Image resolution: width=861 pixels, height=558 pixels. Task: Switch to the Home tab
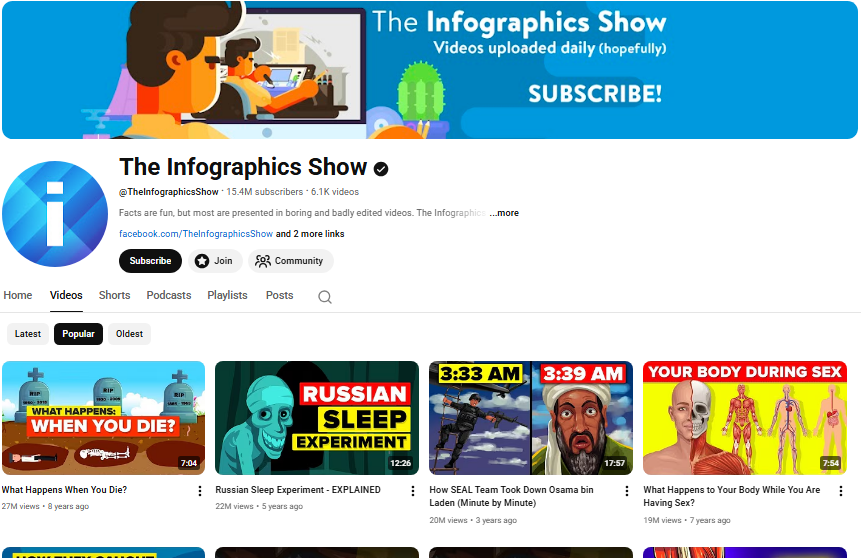(x=18, y=295)
